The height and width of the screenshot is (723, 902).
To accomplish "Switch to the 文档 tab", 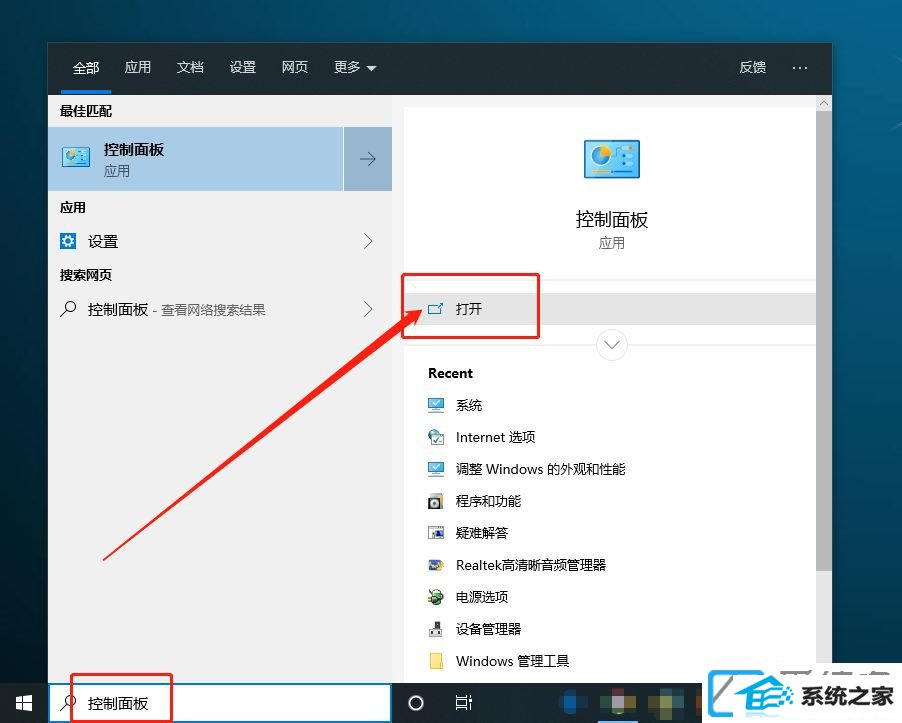I will 190,68.
